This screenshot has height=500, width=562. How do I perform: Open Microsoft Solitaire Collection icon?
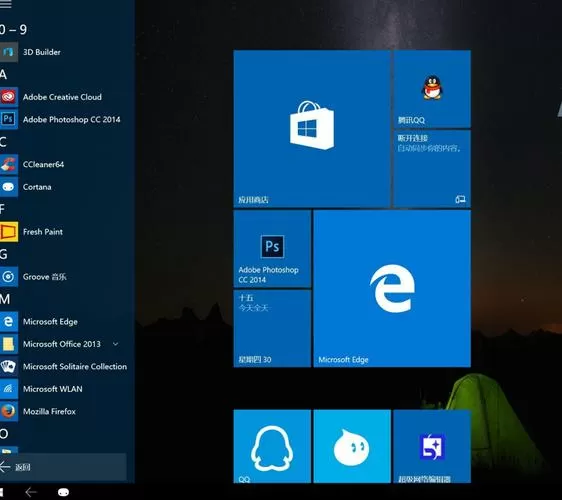click(8, 366)
